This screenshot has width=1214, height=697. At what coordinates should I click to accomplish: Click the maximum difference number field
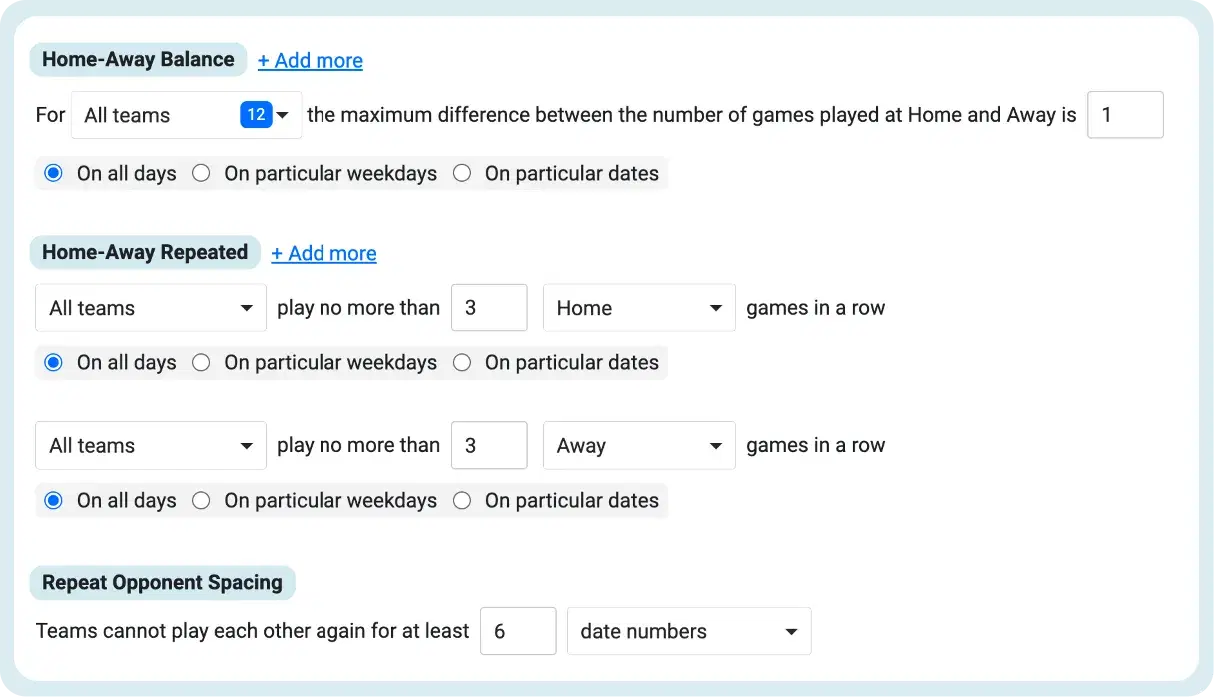point(1125,115)
